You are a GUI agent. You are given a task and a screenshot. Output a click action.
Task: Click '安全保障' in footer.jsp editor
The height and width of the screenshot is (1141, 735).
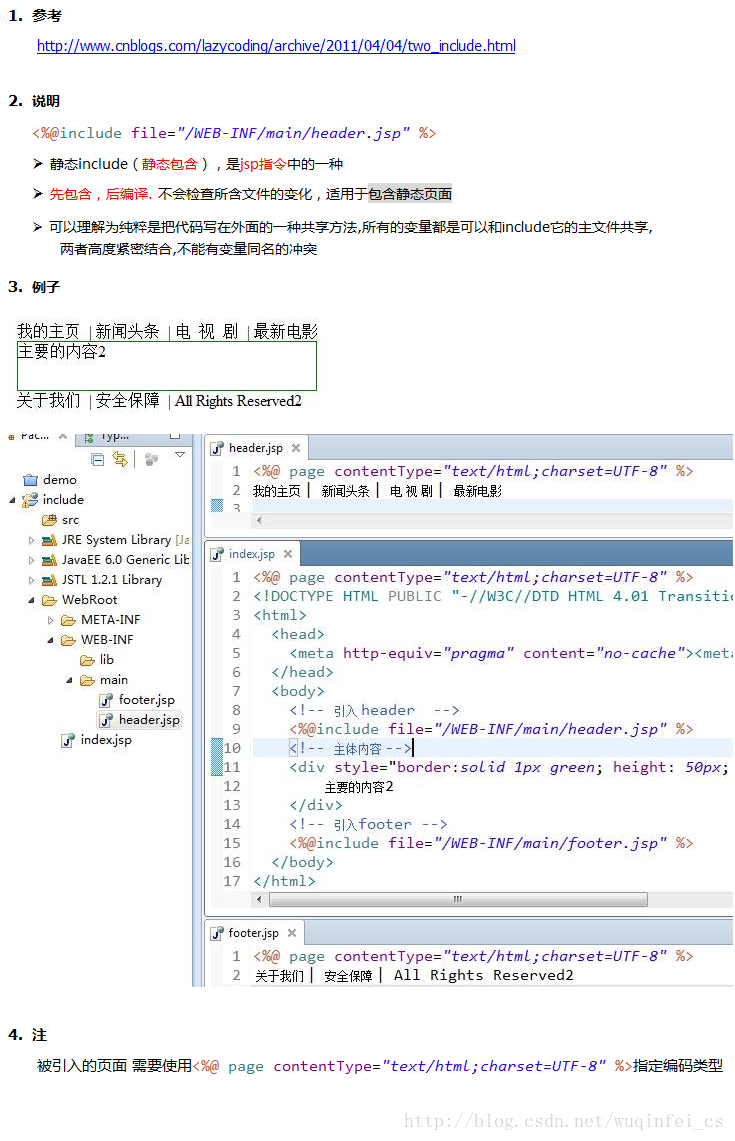coord(348,976)
